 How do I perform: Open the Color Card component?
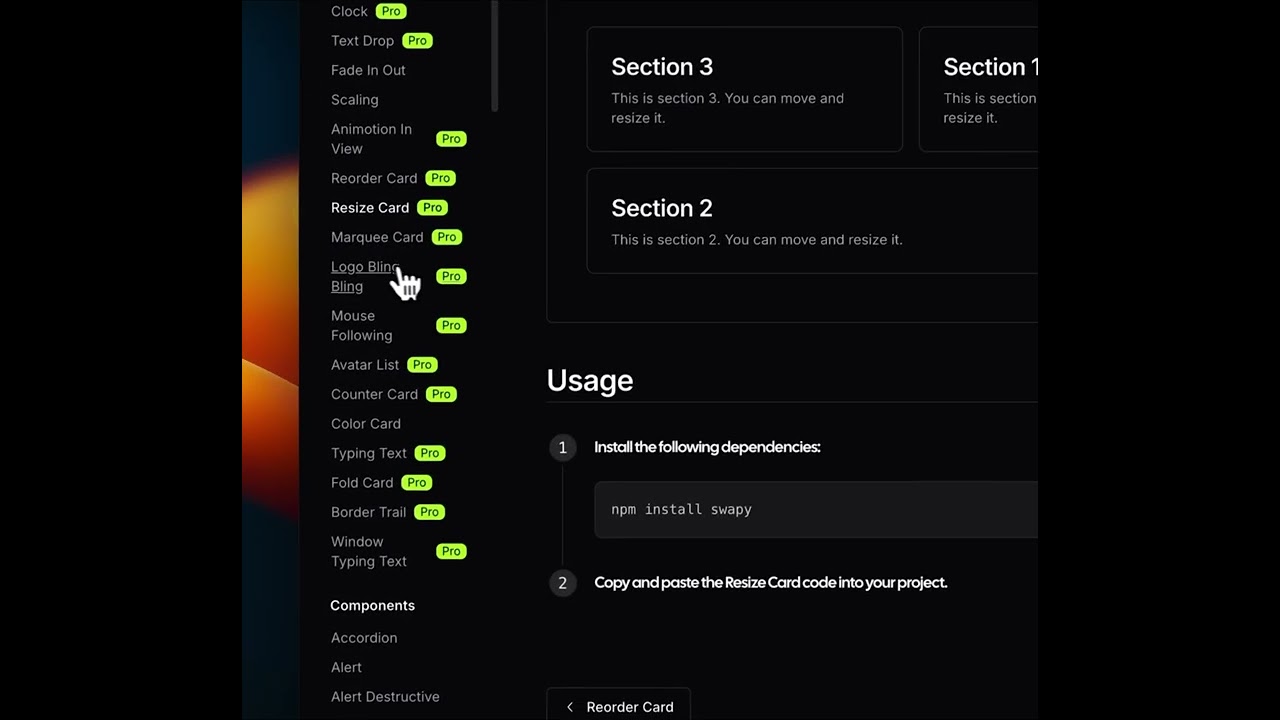[x=366, y=424]
